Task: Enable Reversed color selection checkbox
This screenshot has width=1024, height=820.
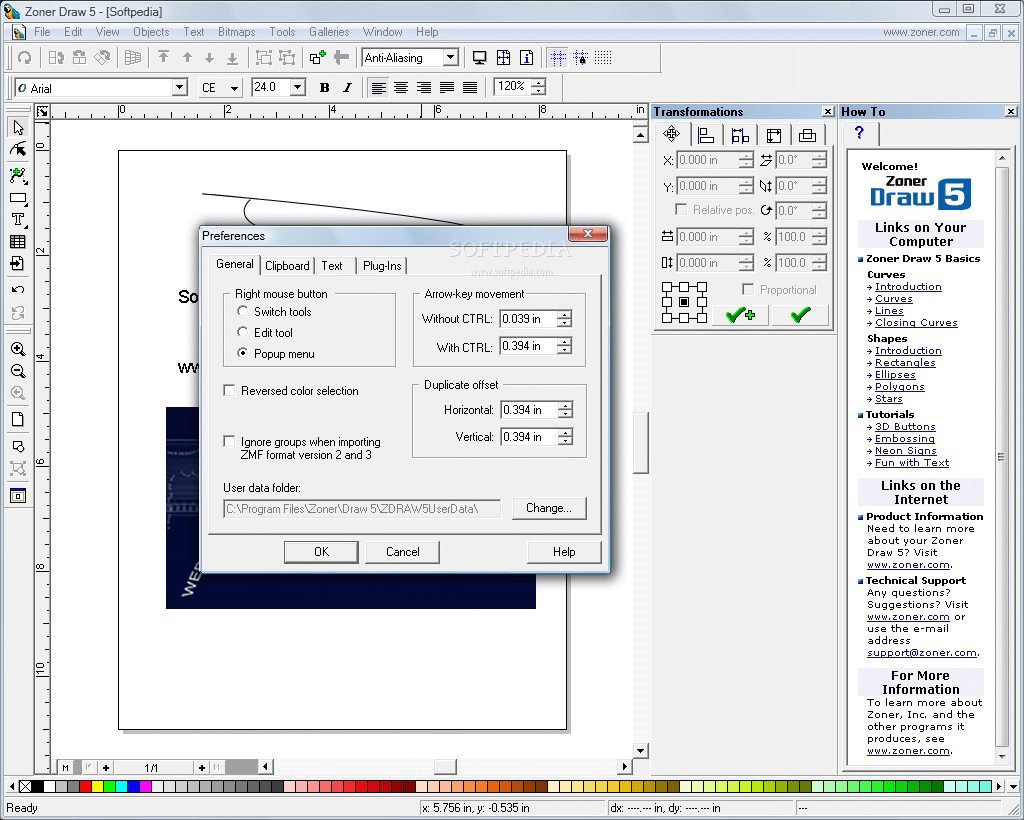Action: 229,390
